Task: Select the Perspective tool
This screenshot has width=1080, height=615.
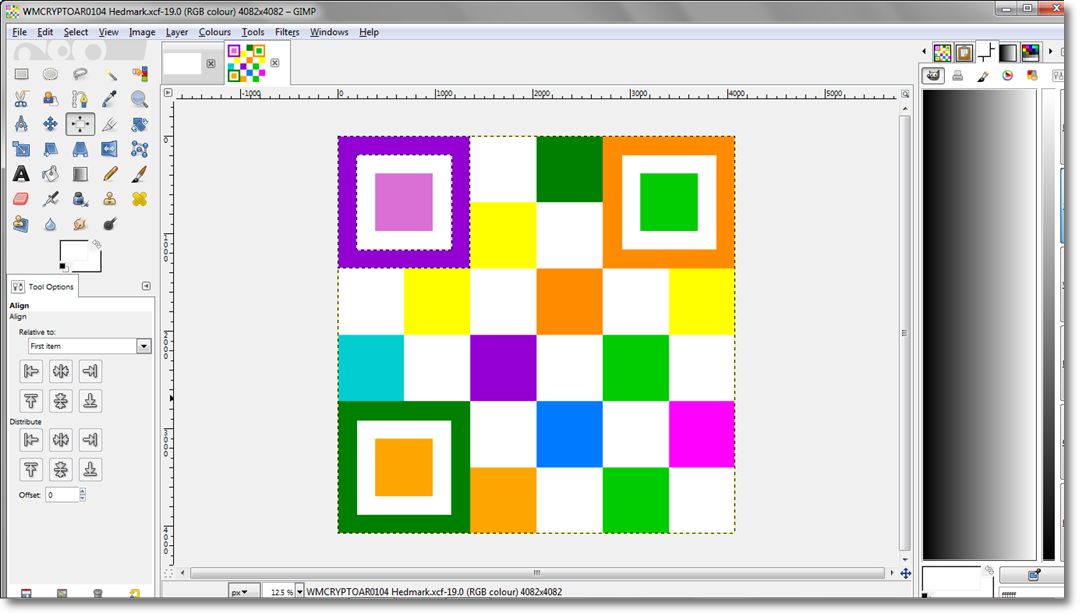Action: click(x=80, y=149)
